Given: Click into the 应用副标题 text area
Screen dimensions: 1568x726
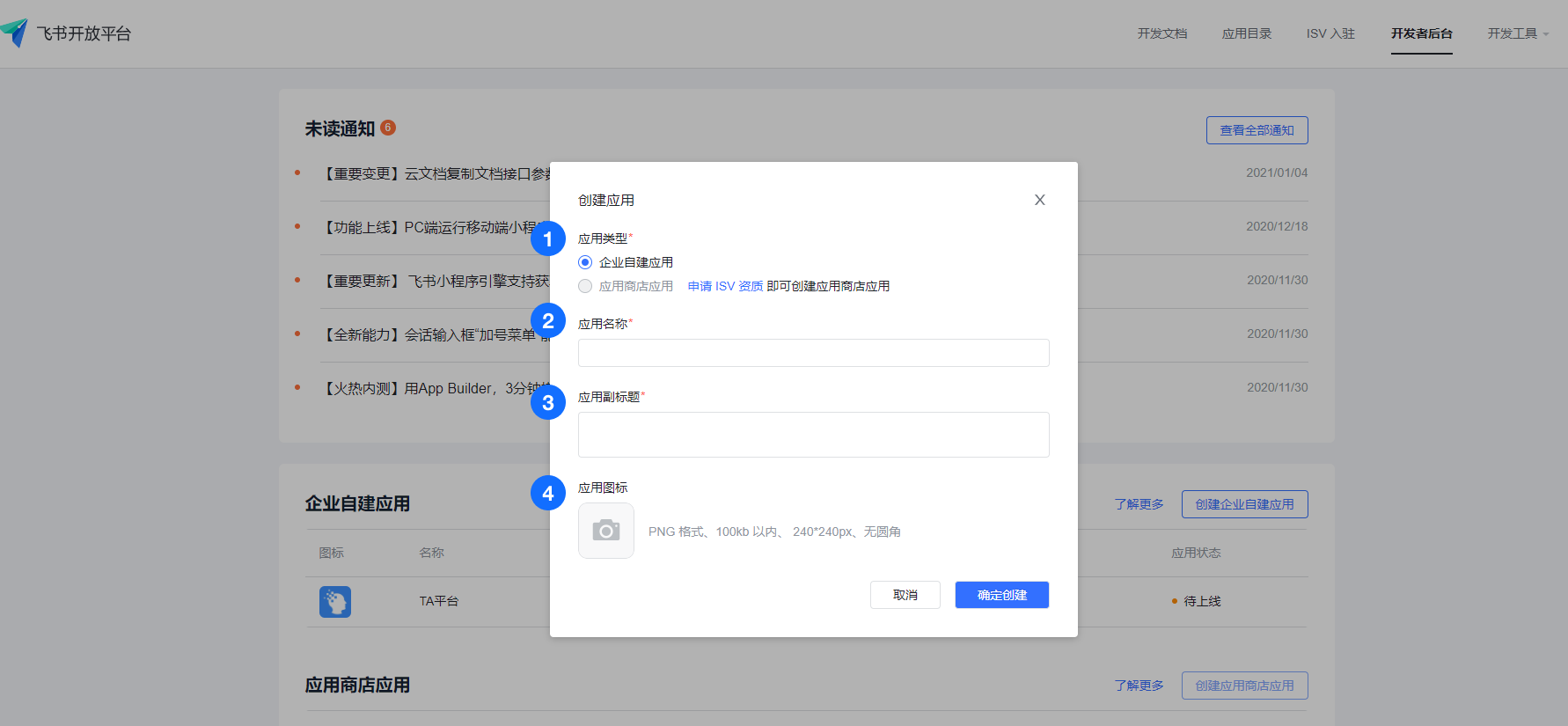Looking at the screenshot, I should [813, 435].
